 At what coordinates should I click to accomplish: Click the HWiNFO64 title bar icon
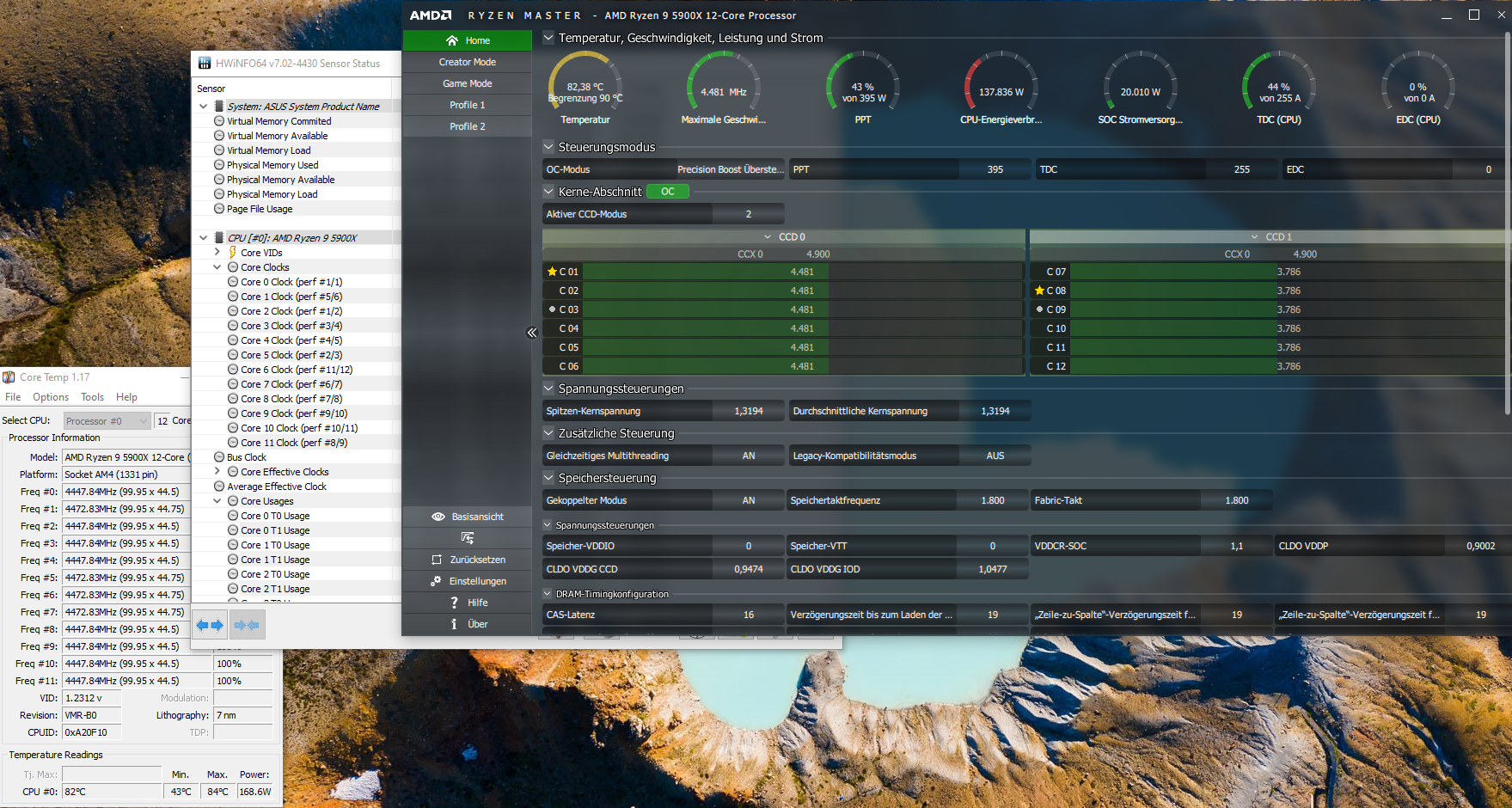205,63
